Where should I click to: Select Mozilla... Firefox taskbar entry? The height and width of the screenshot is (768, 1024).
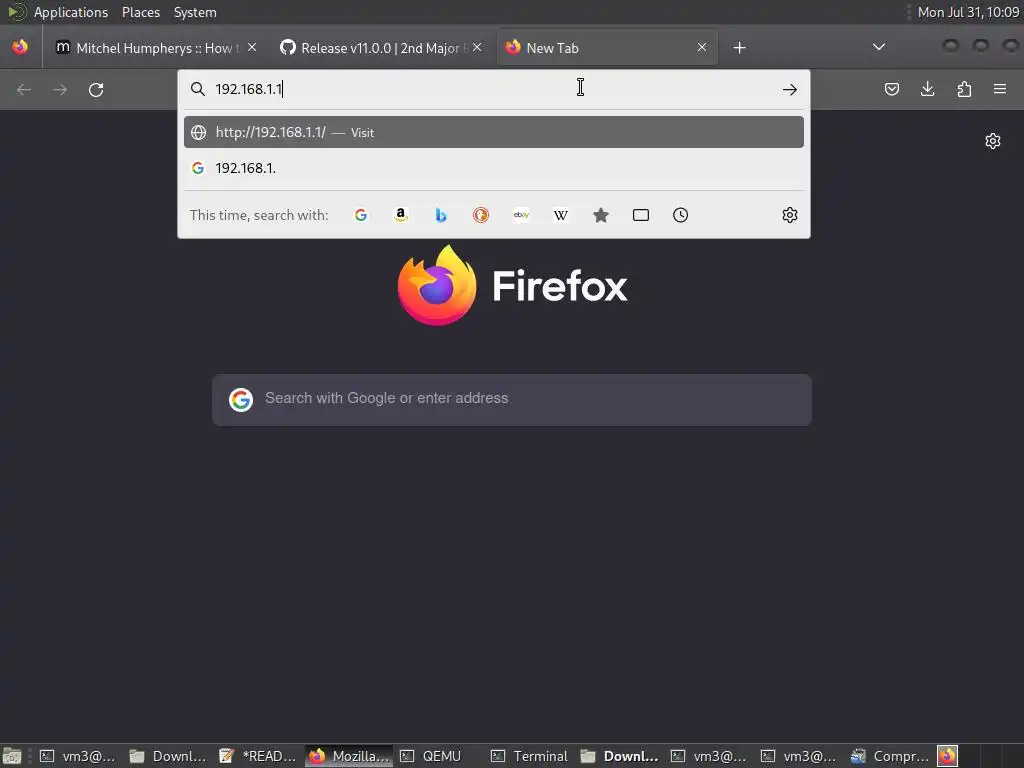(x=349, y=756)
